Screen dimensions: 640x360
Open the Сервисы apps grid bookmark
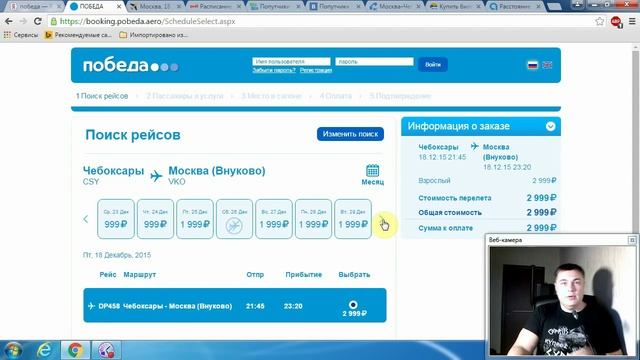tap(20, 35)
